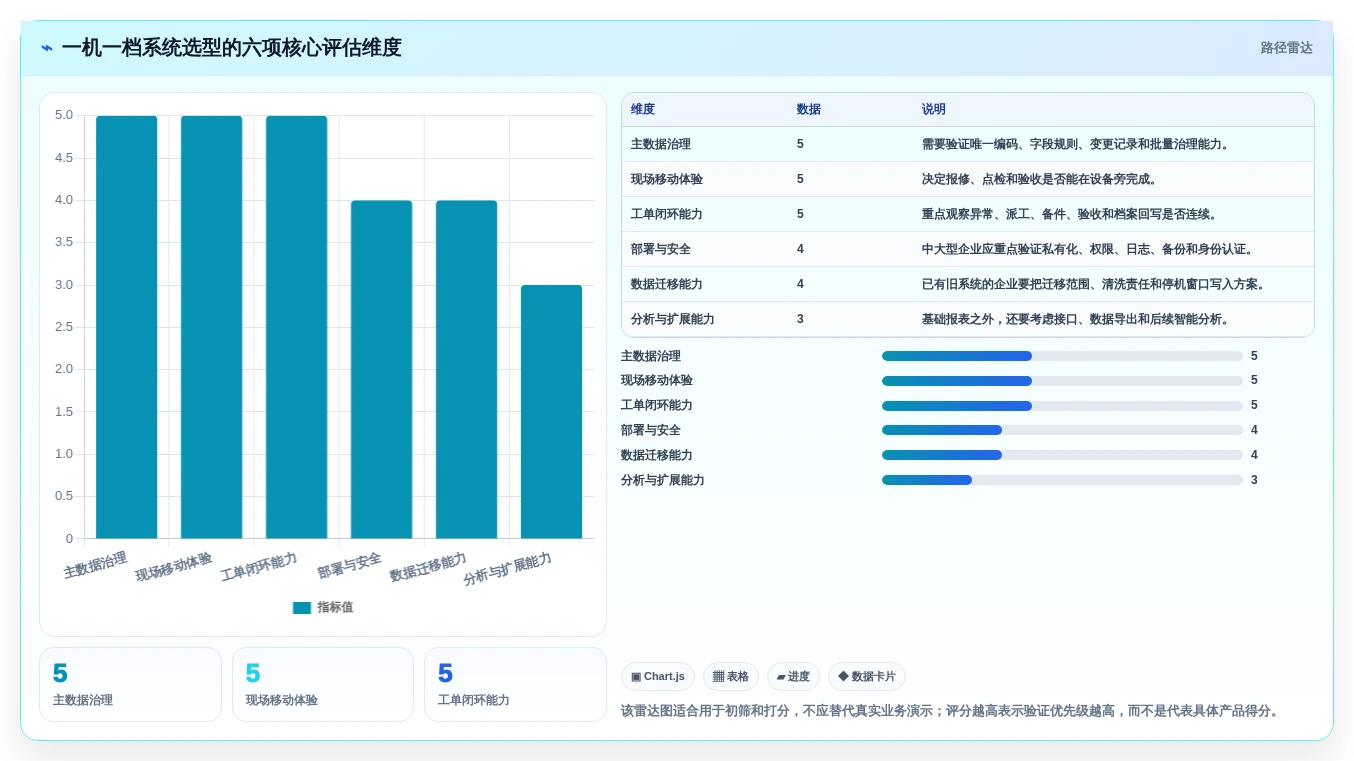Click the 分析与扩展能力 progress bar
This screenshot has height=761, width=1354.
coord(1062,480)
